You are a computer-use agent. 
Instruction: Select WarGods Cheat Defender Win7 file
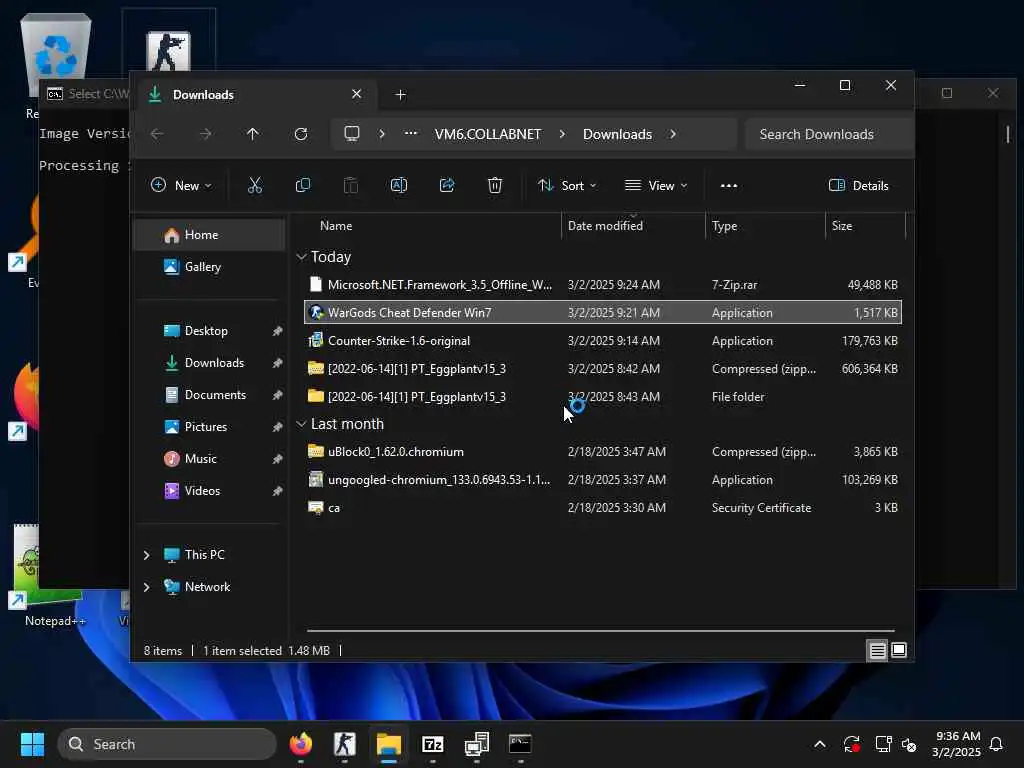(x=603, y=313)
